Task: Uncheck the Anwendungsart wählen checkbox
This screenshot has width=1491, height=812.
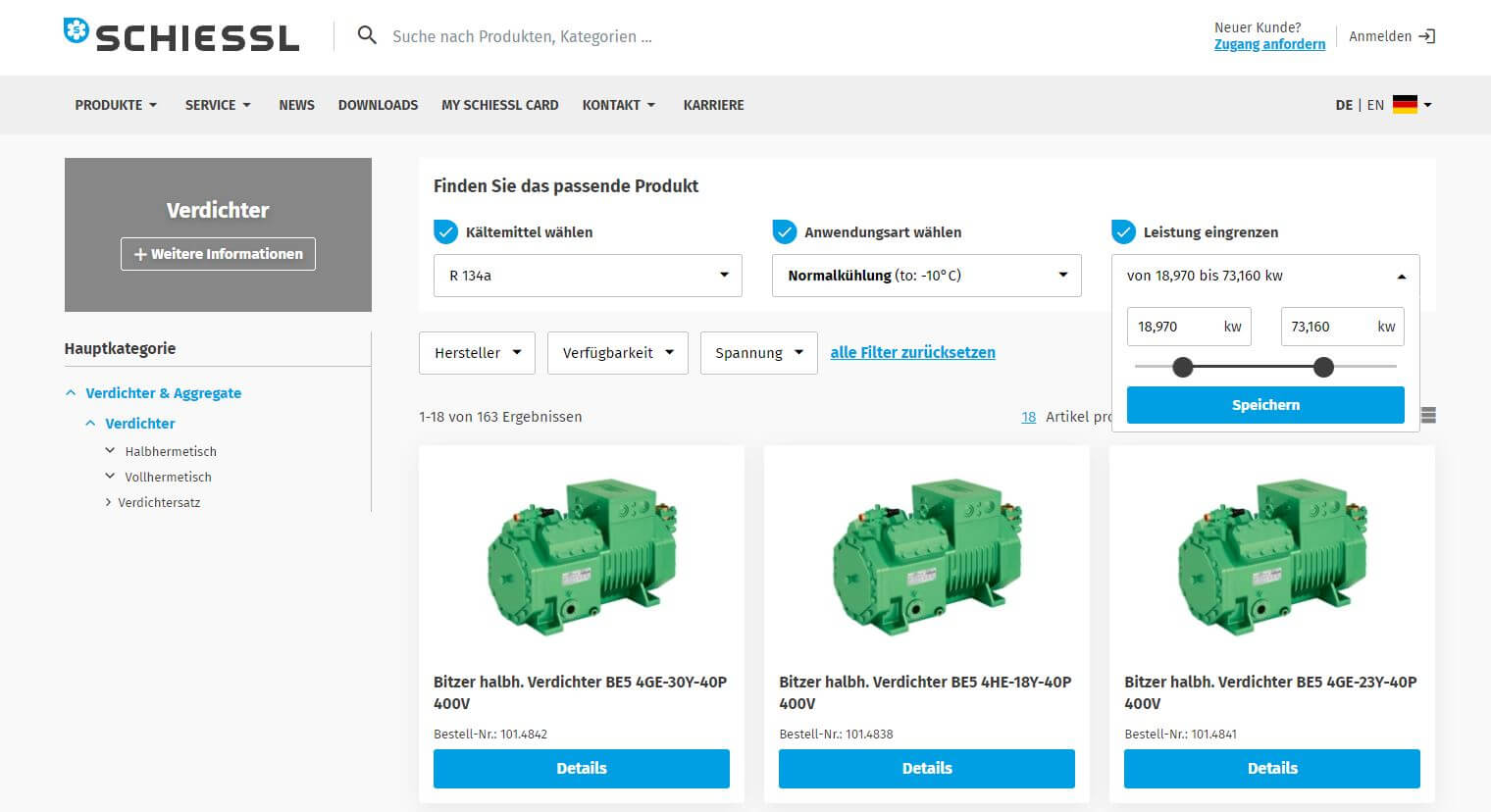Action: [x=784, y=232]
